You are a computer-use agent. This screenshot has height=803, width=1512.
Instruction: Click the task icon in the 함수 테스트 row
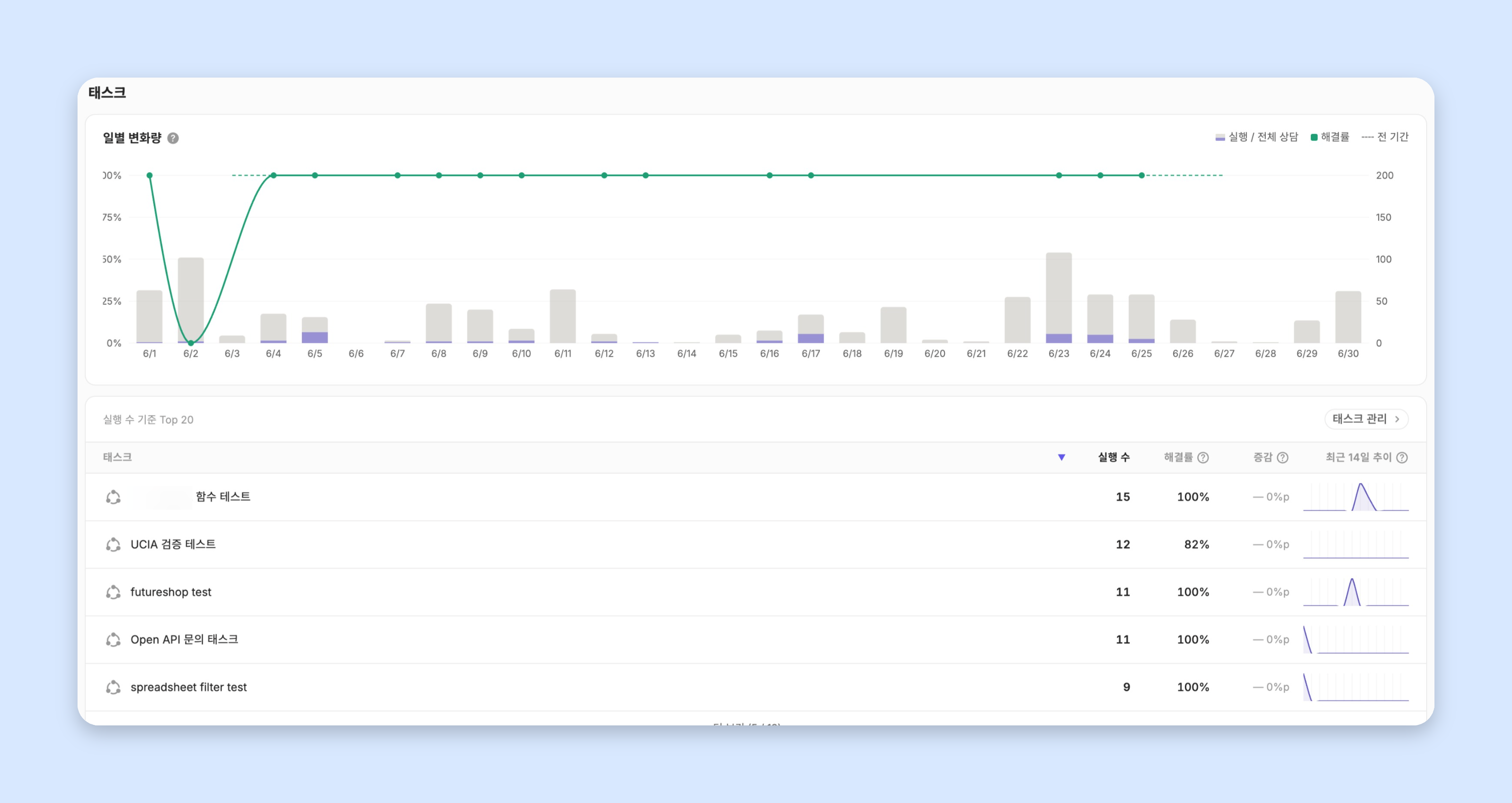coord(113,497)
